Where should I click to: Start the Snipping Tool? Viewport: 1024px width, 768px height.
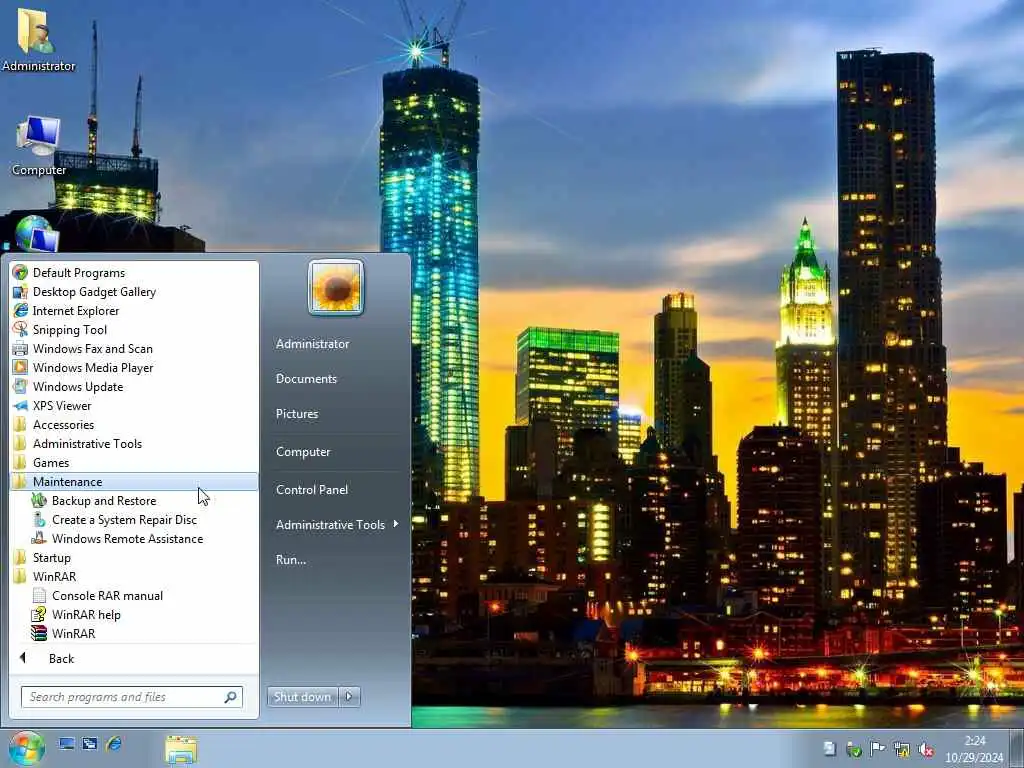click(x=69, y=330)
